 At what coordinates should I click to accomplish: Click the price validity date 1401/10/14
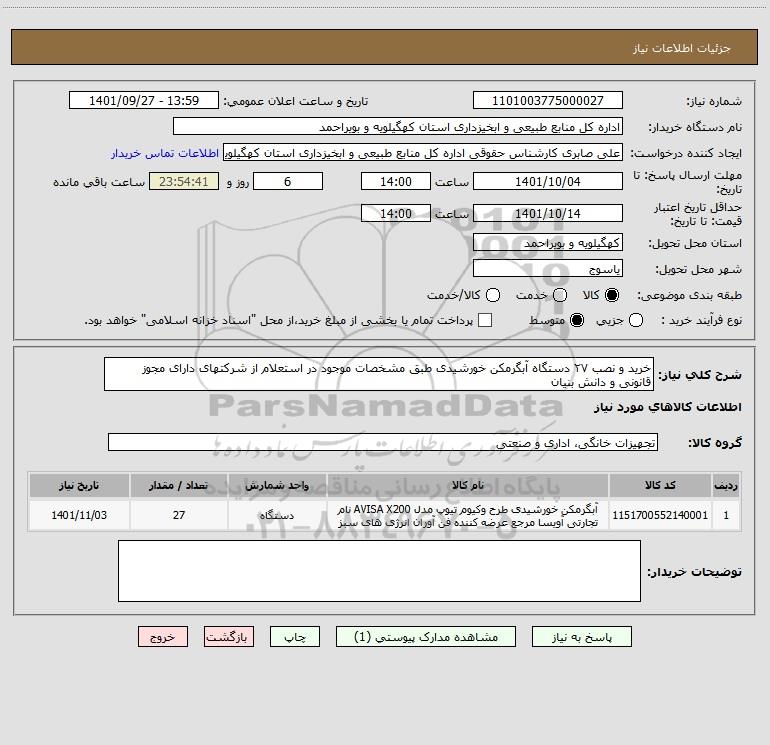pos(548,213)
